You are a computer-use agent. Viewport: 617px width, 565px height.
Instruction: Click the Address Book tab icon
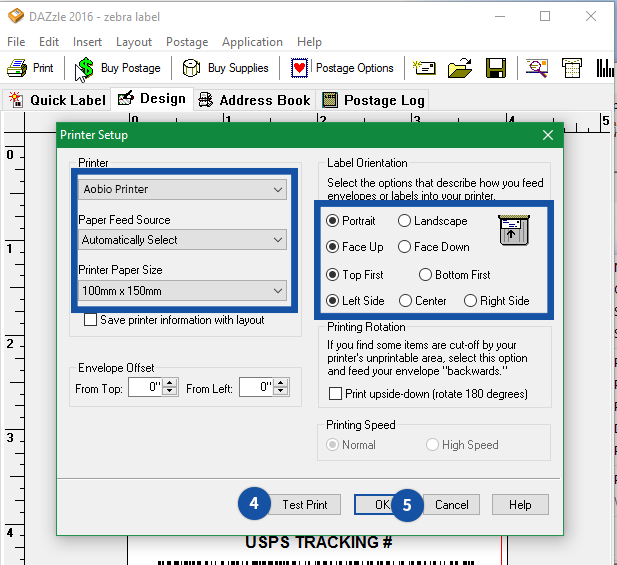[x=206, y=100]
